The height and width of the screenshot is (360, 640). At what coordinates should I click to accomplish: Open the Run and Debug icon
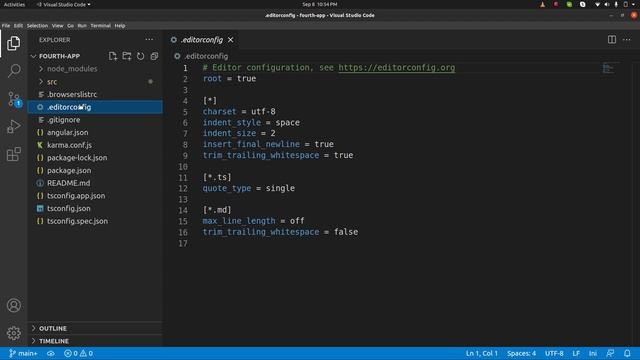[x=13, y=127]
